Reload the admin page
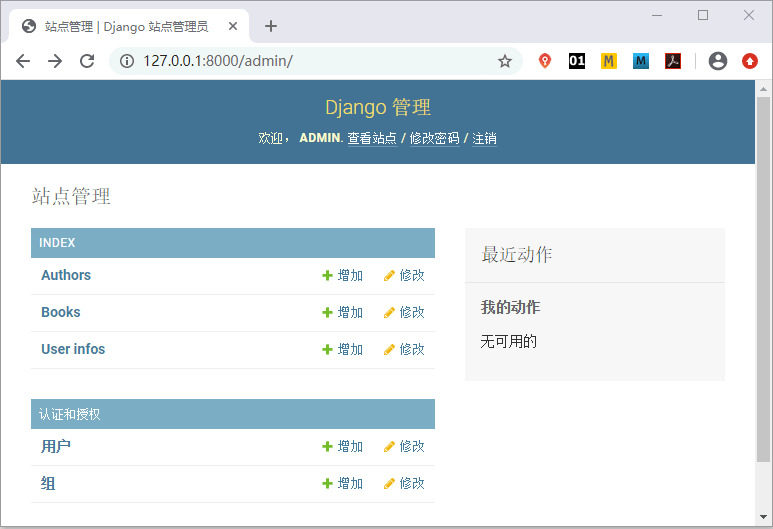 87,61
